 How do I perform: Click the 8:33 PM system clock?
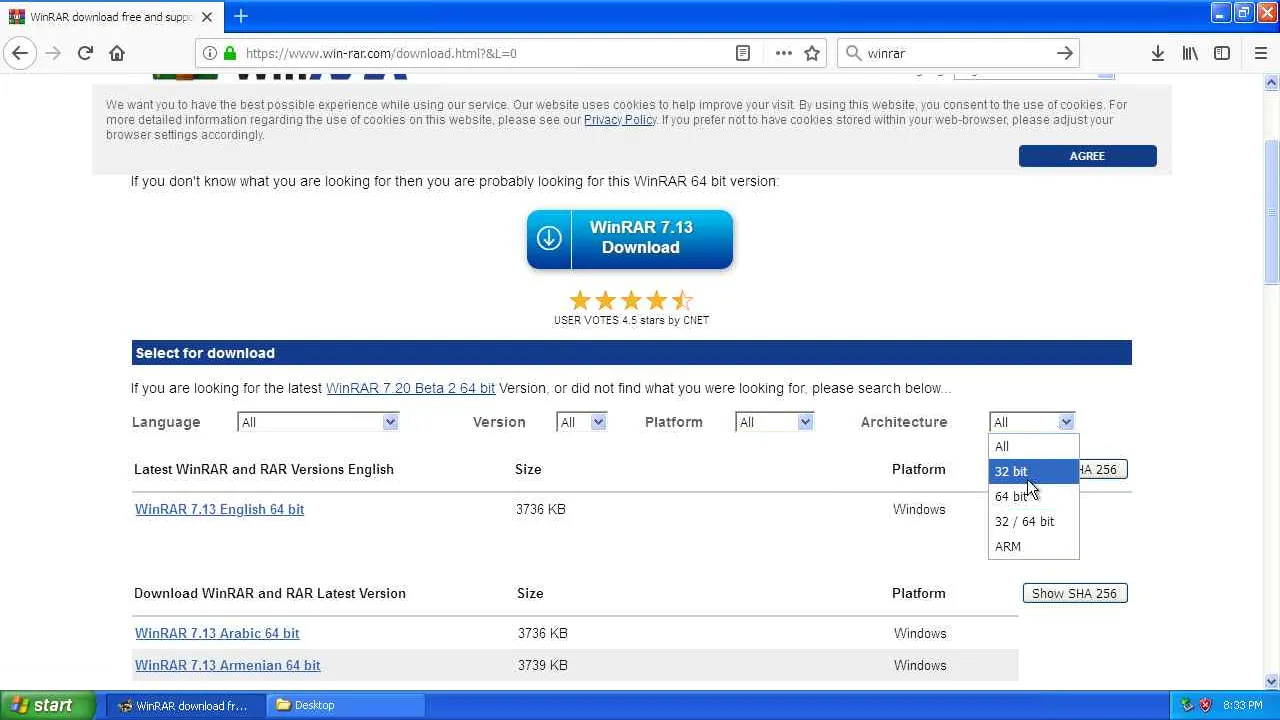1242,705
